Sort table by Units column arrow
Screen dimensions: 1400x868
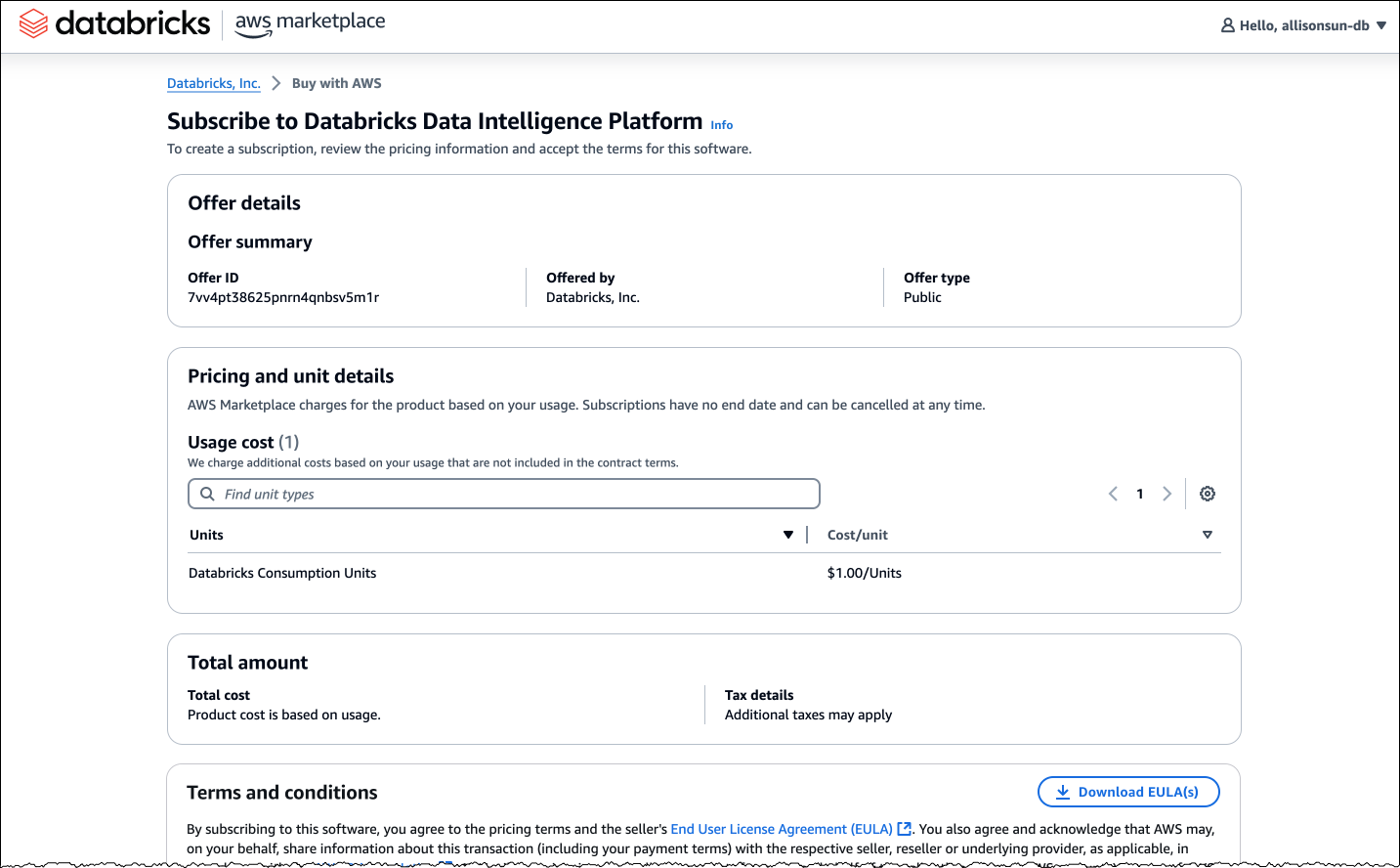click(788, 535)
